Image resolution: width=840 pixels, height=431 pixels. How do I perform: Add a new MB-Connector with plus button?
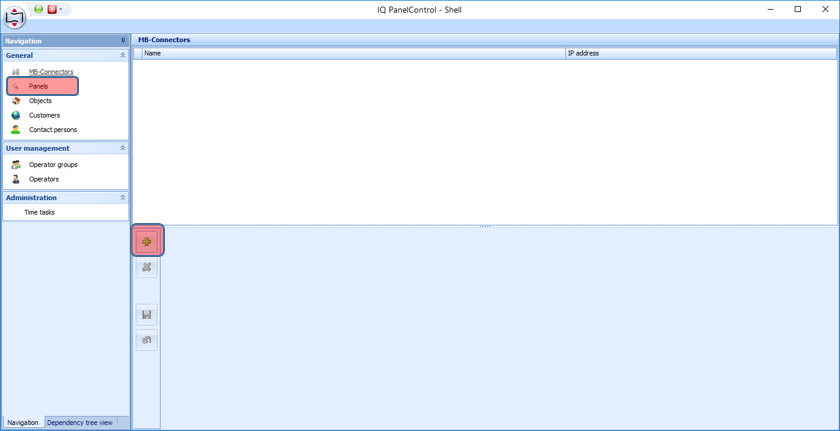[x=147, y=242]
